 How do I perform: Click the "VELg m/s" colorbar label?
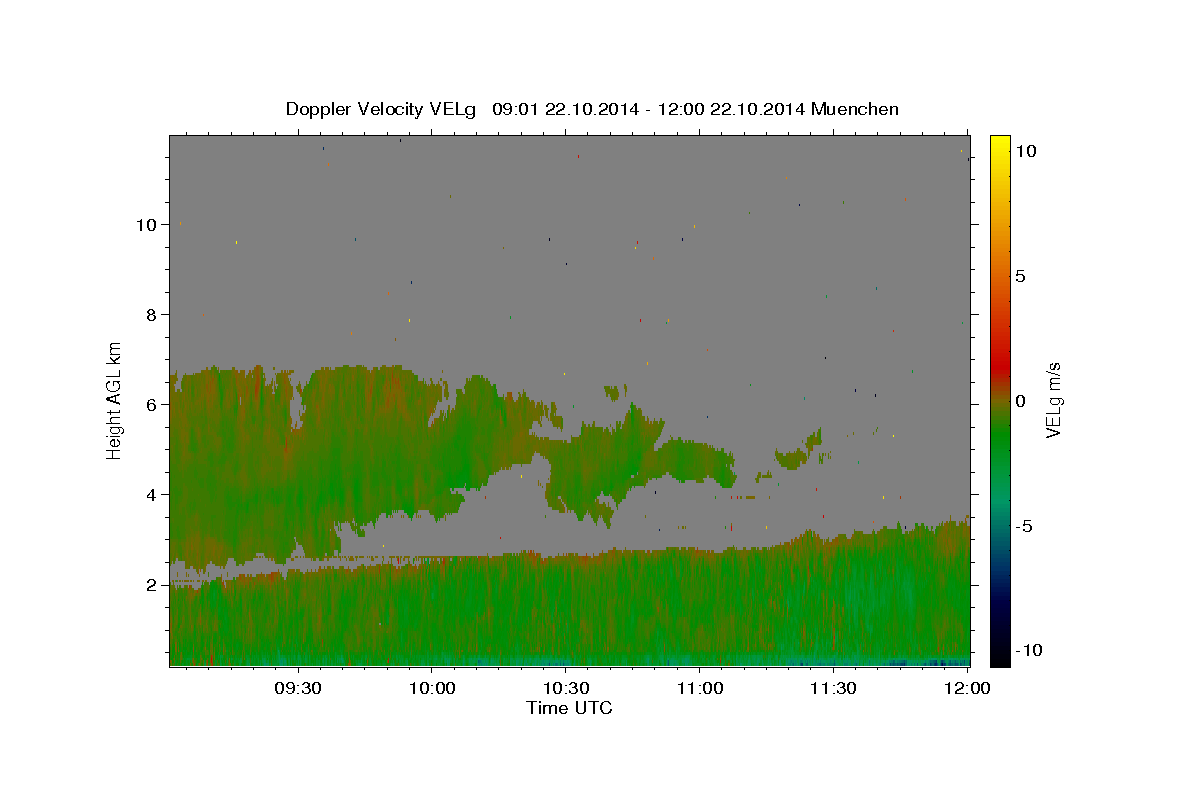point(1053,400)
